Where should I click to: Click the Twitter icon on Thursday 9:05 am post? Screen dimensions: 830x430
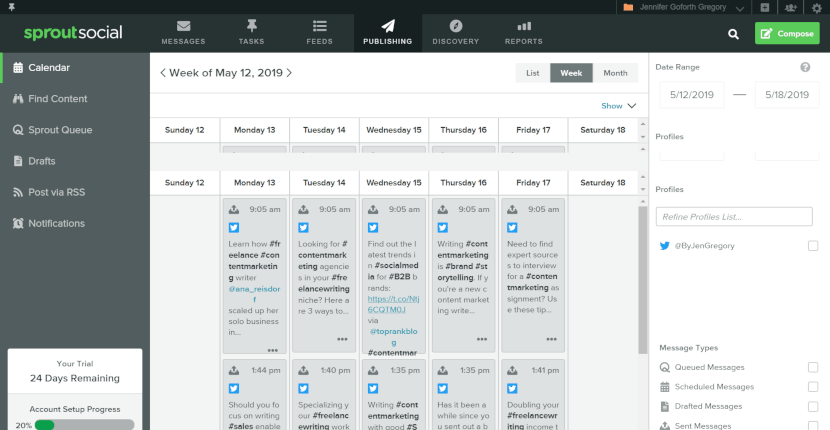(443, 228)
